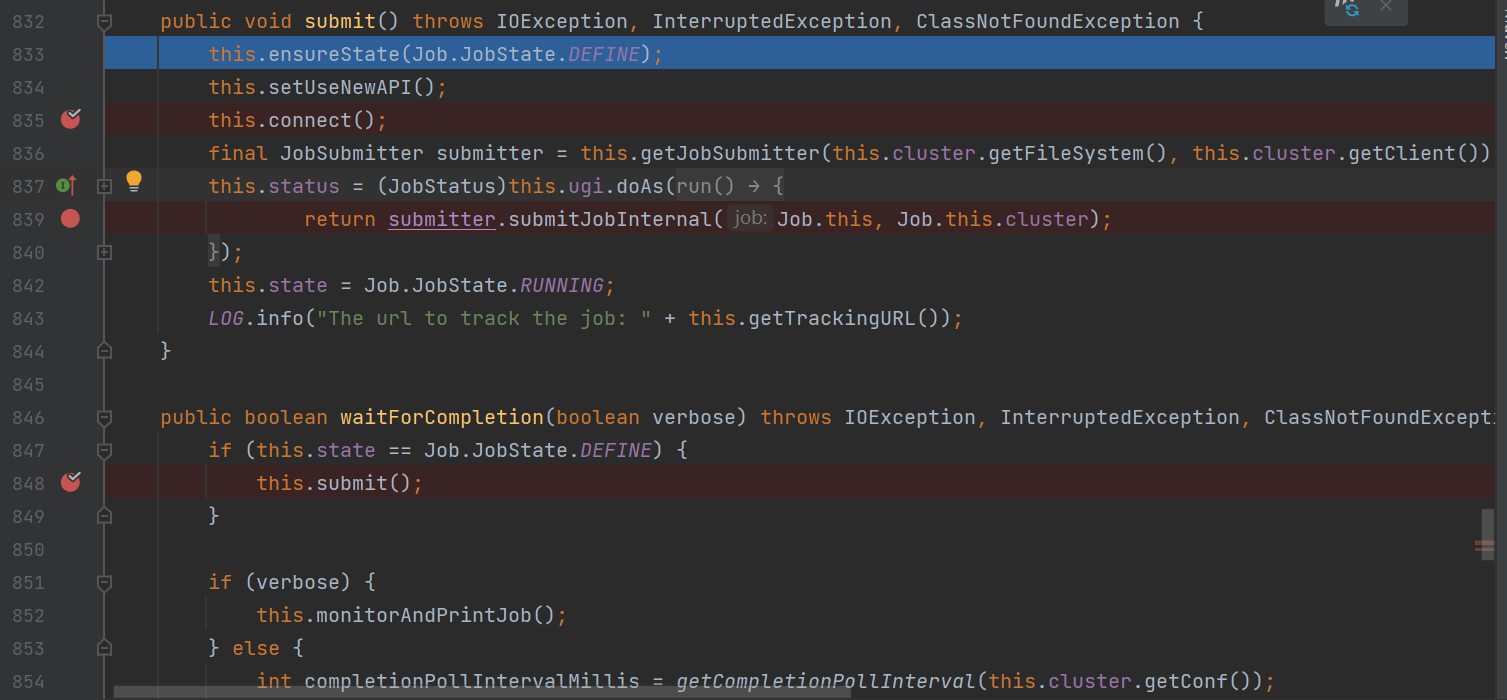Click ClassNotFoundException on line 832
This screenshot has width=1507, height=700.
coord(1047,21)
